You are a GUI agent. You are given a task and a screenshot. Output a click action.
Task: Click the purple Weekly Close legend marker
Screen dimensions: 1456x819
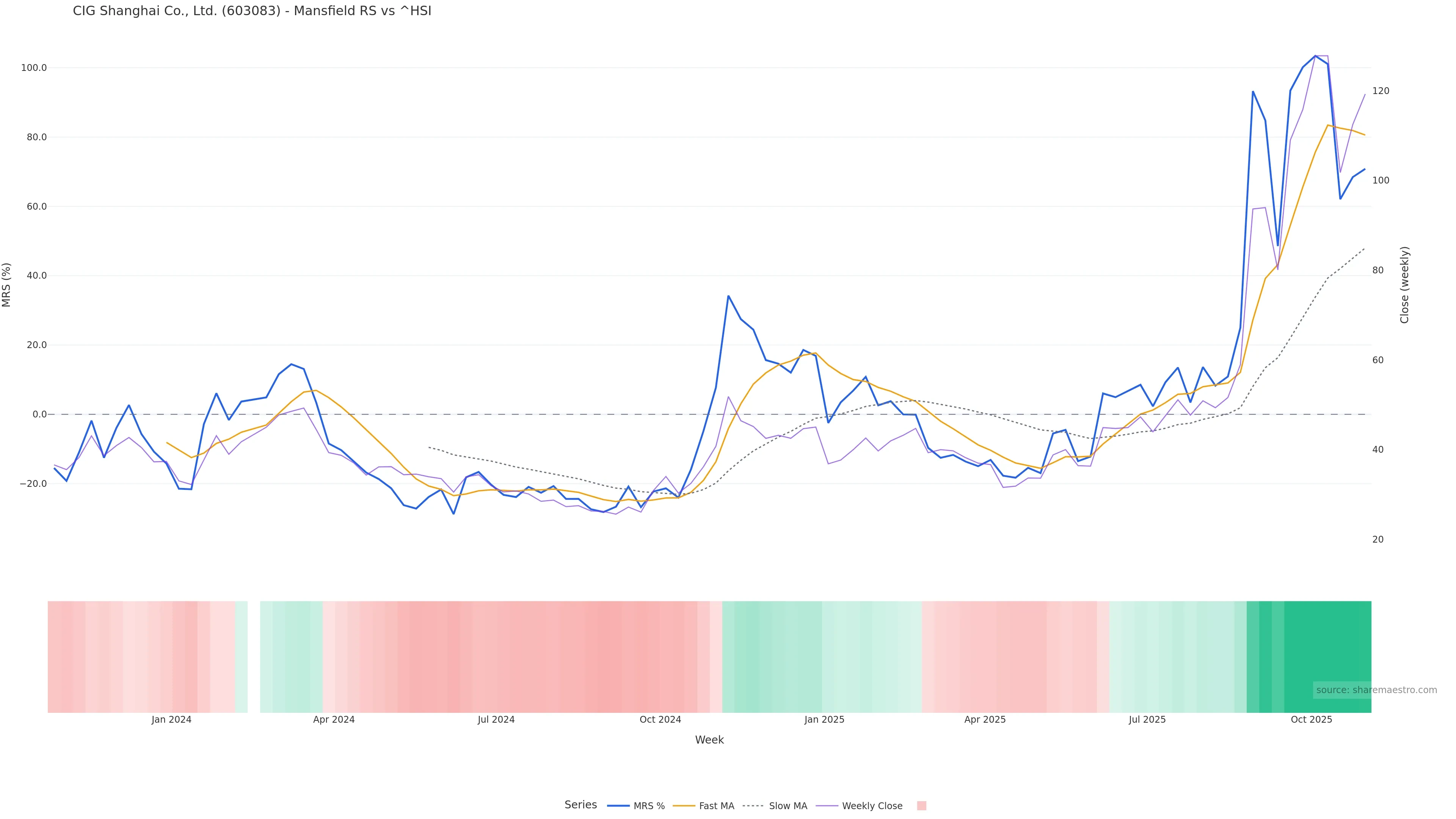point(827,805)
